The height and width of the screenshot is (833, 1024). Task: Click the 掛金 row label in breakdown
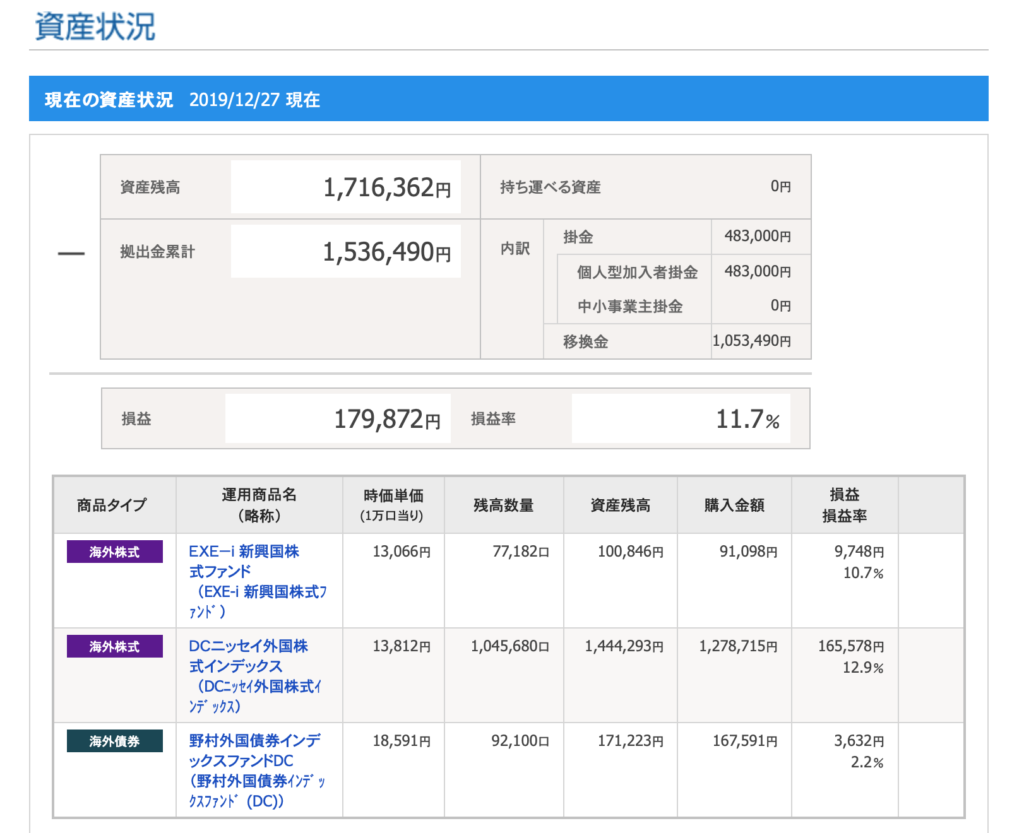pos(578,237)
